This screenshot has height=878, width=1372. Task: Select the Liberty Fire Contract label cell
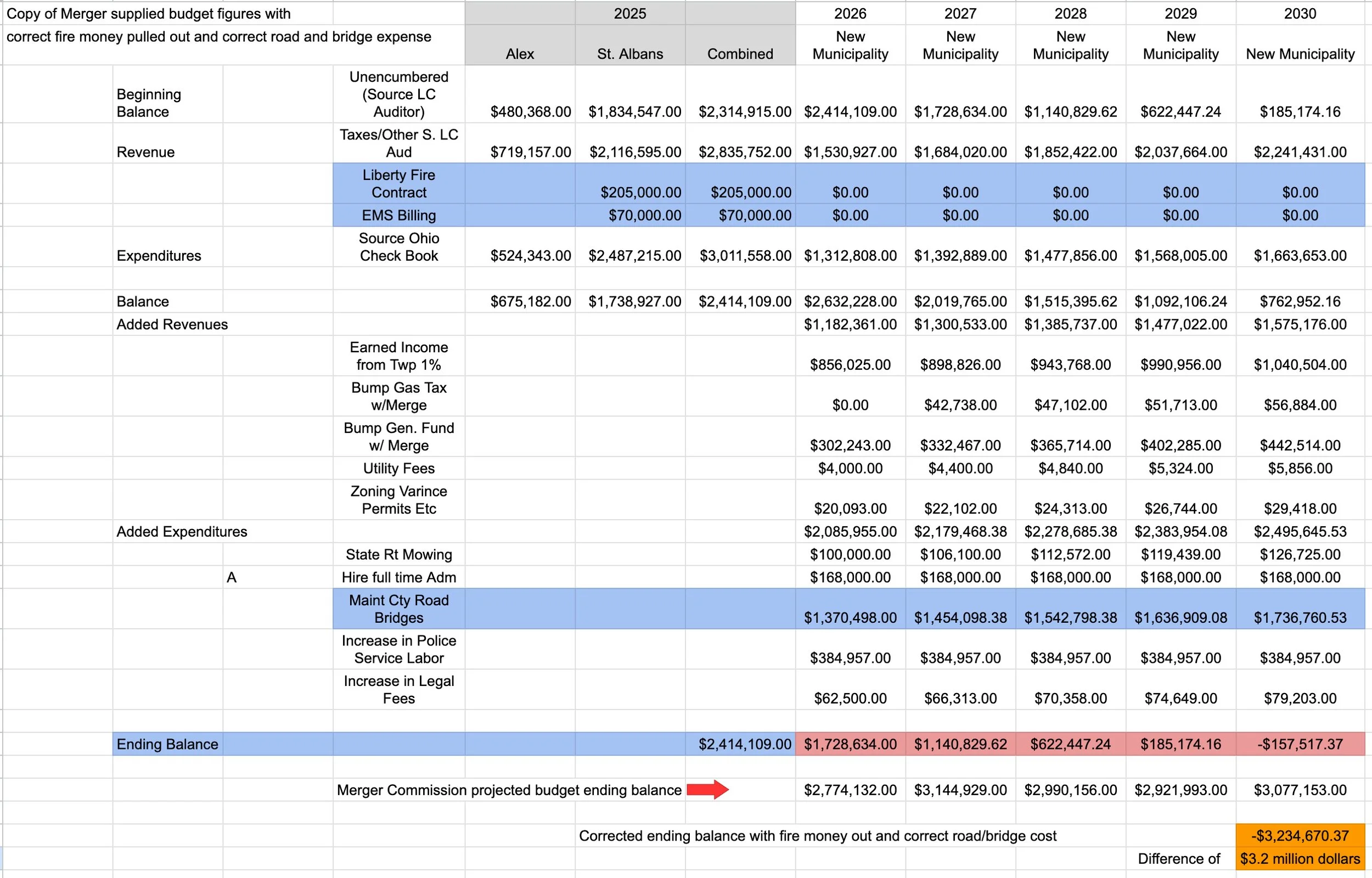tap(398, 184)
